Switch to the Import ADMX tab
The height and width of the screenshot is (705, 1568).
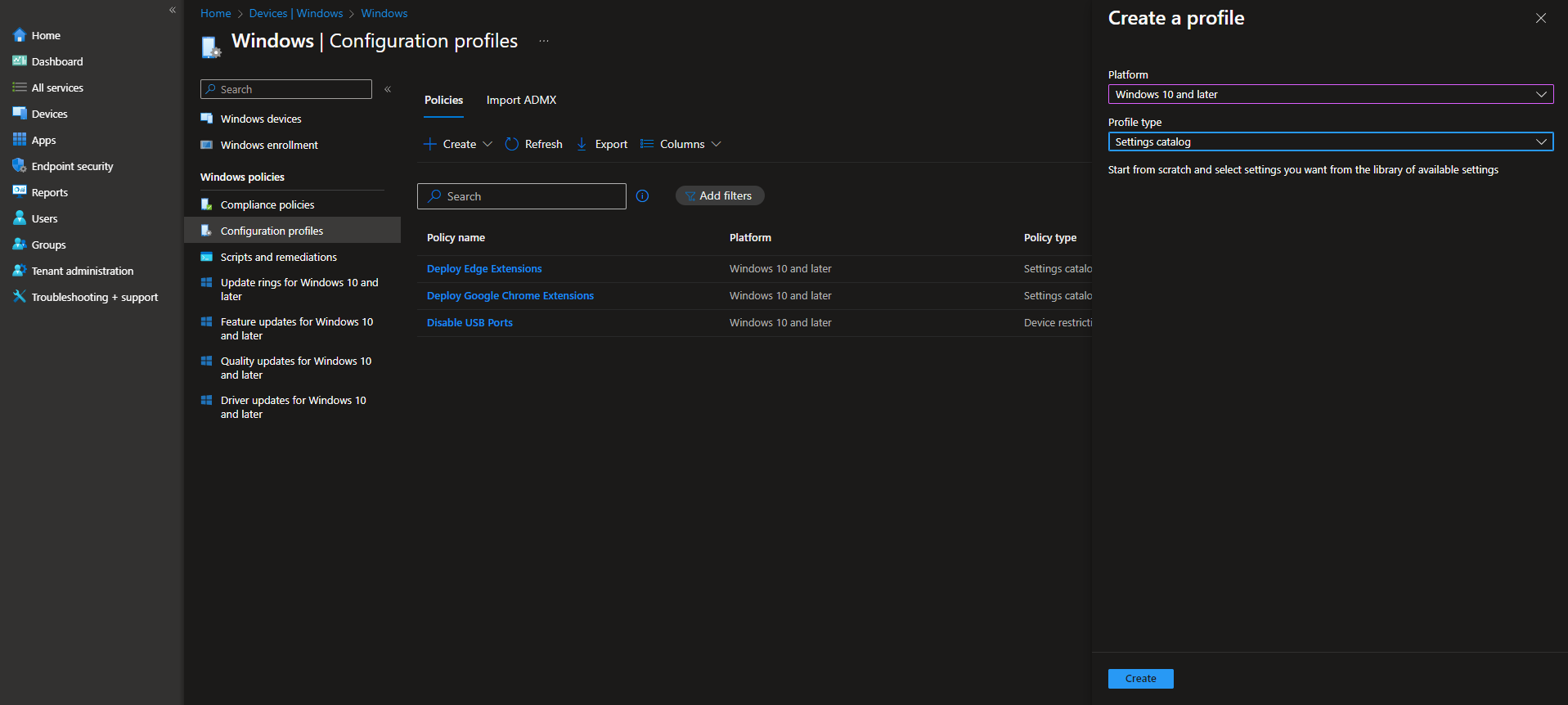521,100
